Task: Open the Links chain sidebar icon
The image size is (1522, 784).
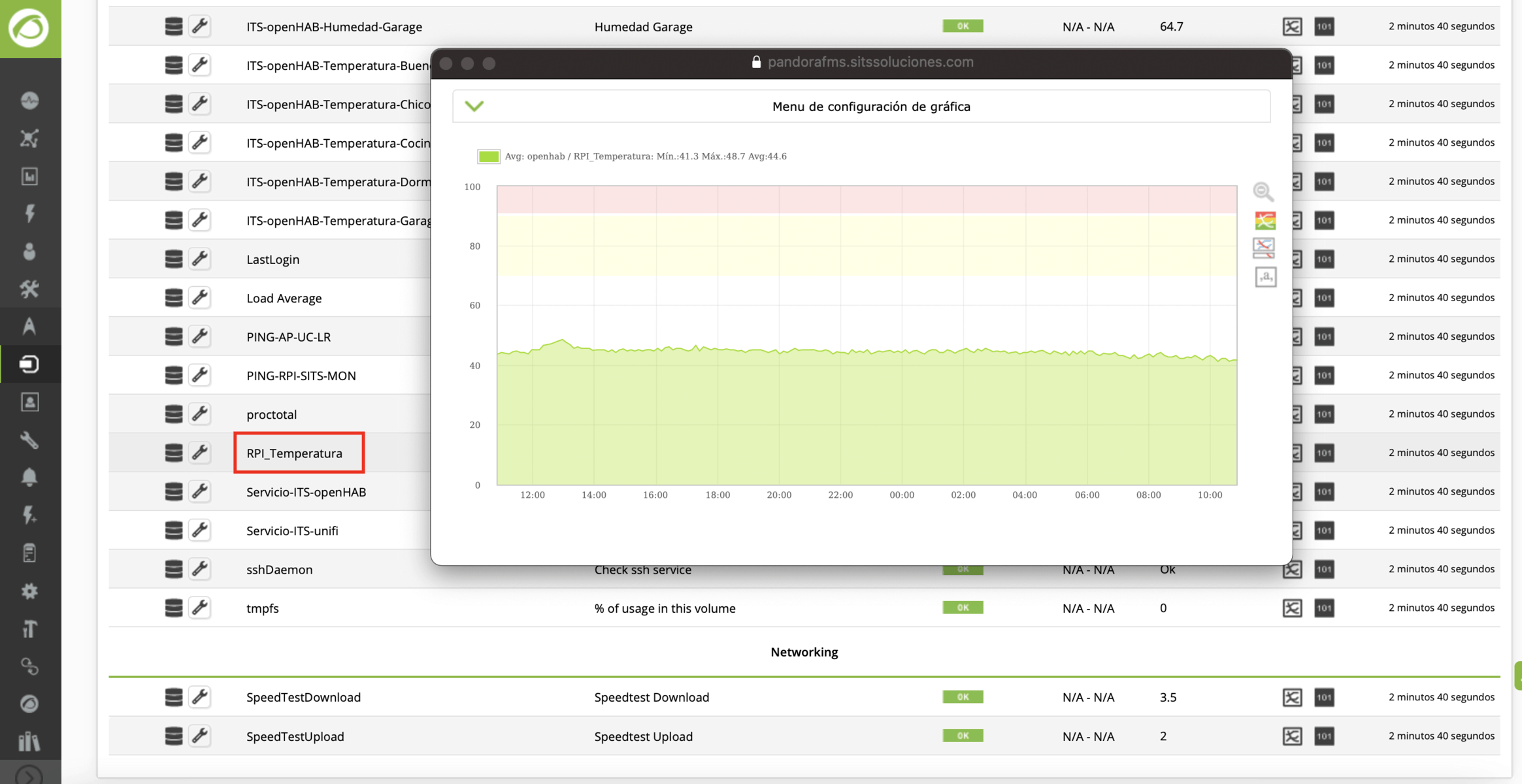Action: [x=29, y=666]
